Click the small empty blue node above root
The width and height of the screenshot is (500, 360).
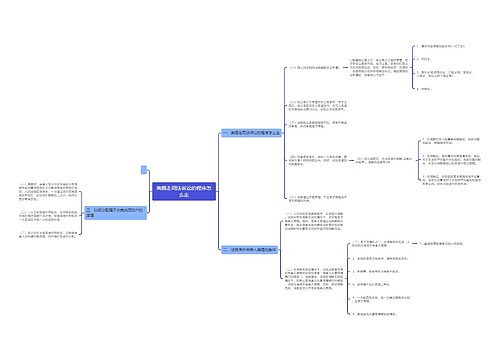coord(144,170)
